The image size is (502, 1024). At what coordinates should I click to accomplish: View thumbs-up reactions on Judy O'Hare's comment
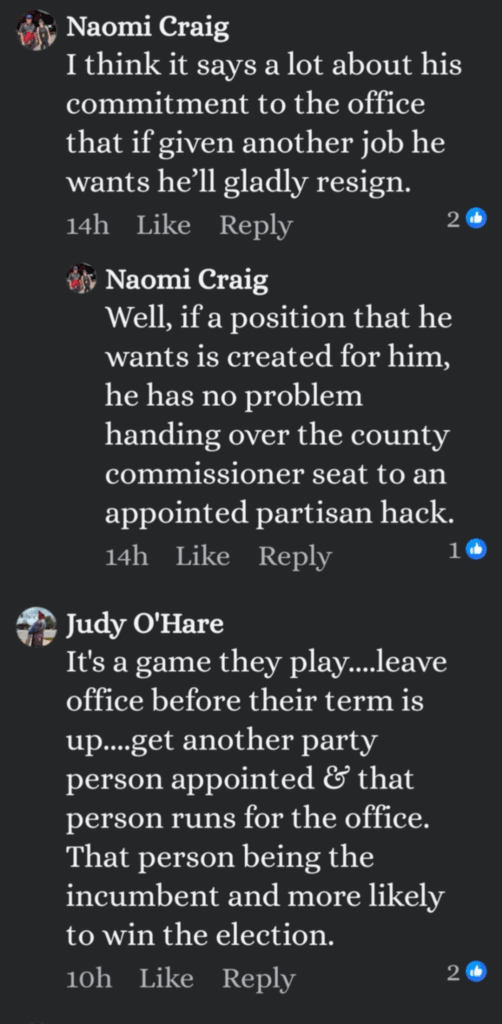[x=467, y=972]
